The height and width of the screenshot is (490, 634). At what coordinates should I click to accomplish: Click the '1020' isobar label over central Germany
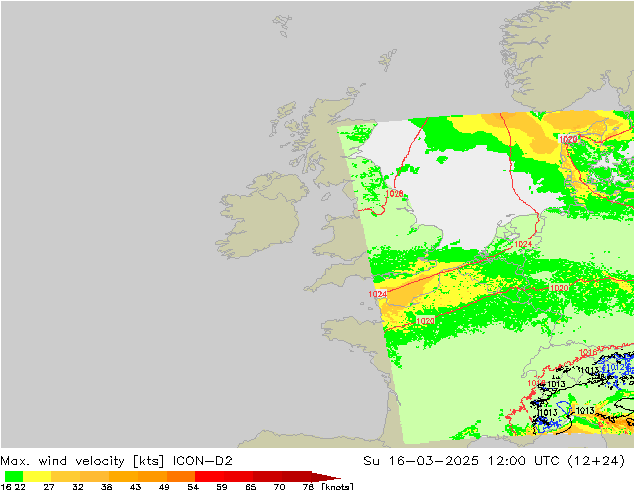[x=559, y=288]
